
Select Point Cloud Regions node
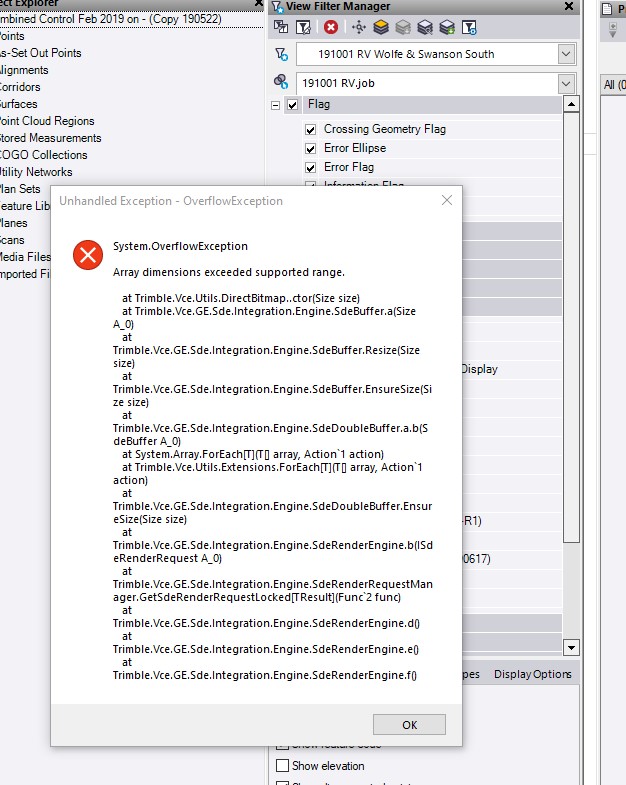point(47,121)
